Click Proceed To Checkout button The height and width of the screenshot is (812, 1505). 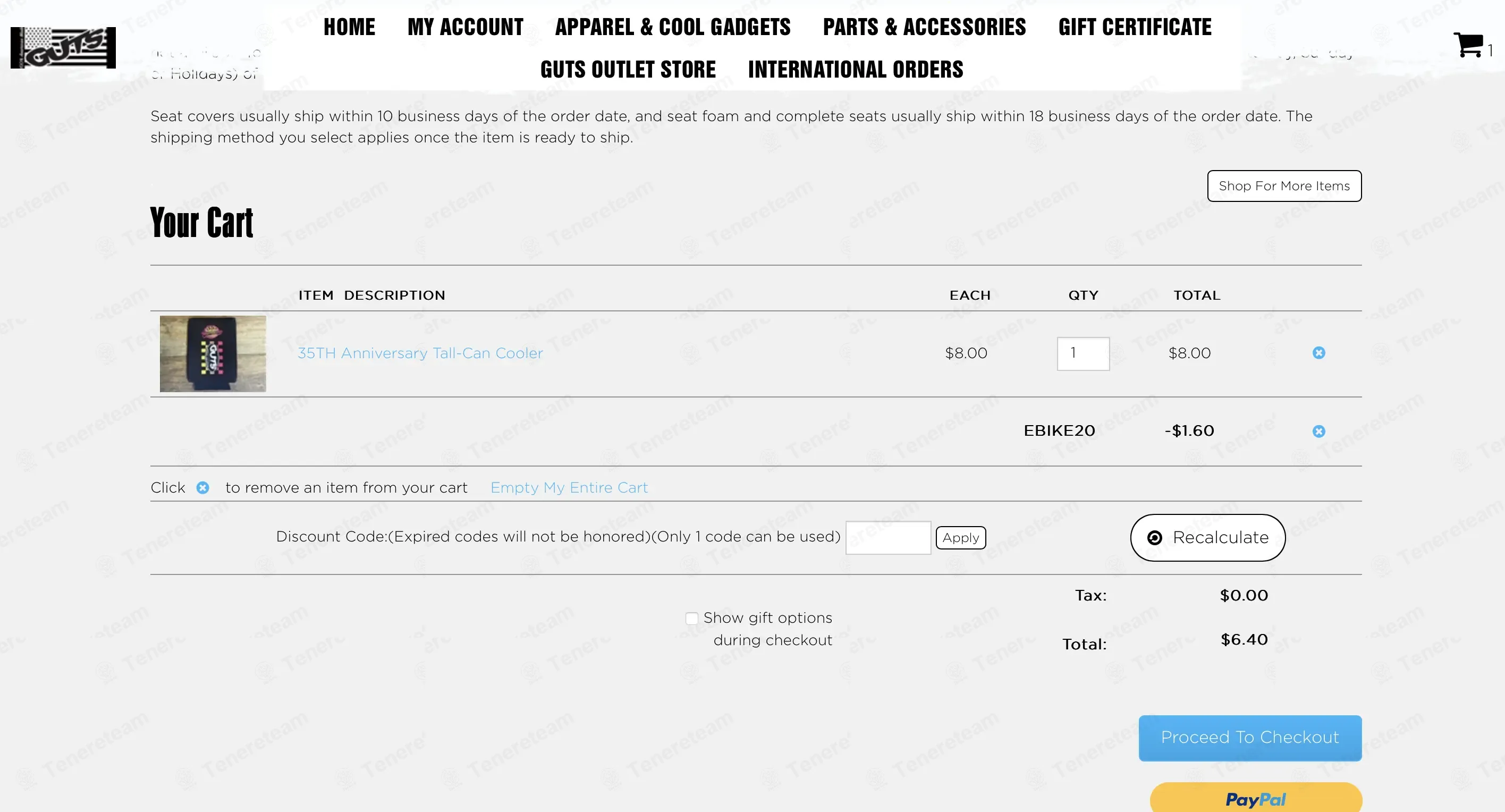(1250, 738)
